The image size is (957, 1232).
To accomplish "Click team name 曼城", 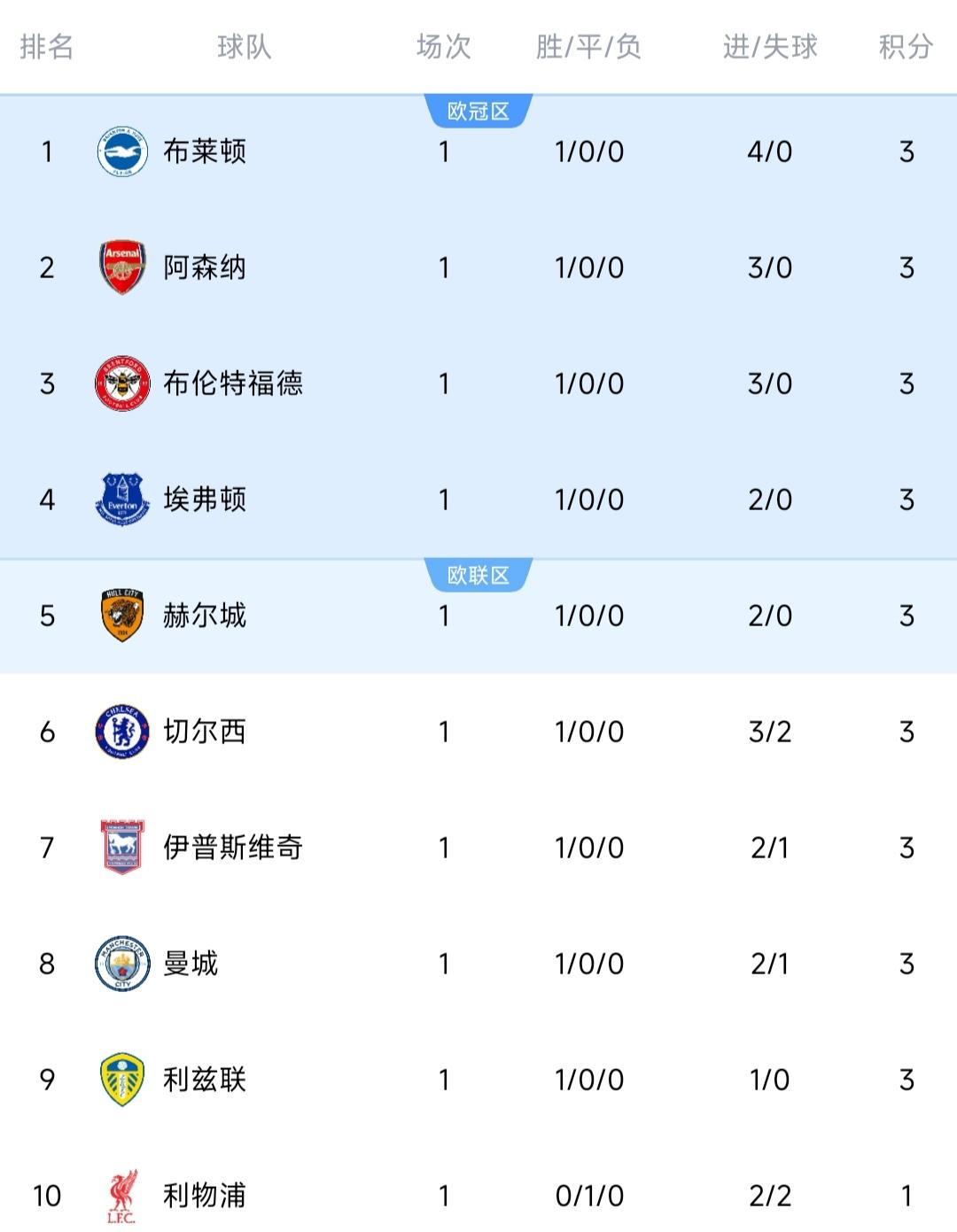I will click(191, 964).
